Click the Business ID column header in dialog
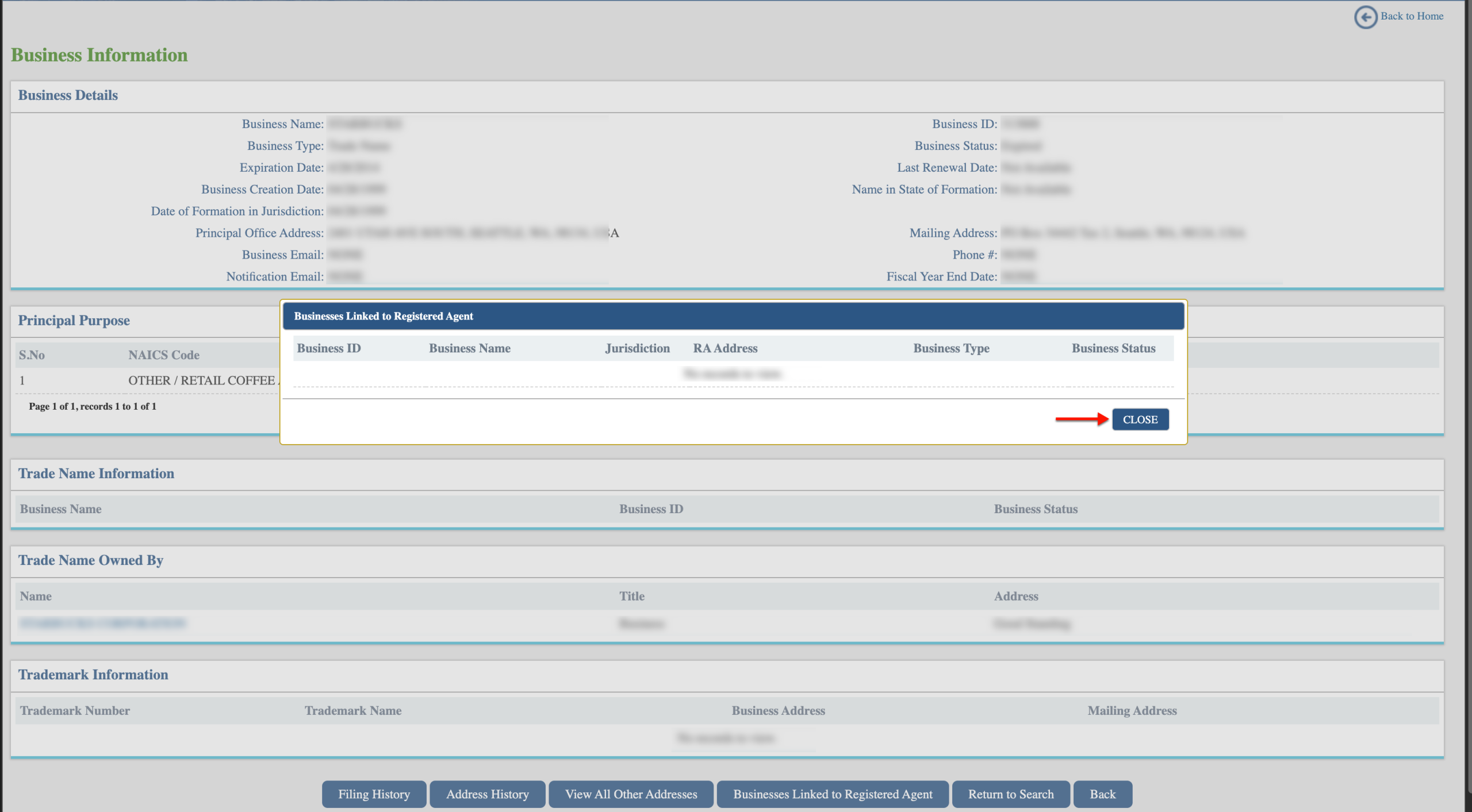Image resolution: width=1472 pixels, height=812 pixels. point(329,348)
